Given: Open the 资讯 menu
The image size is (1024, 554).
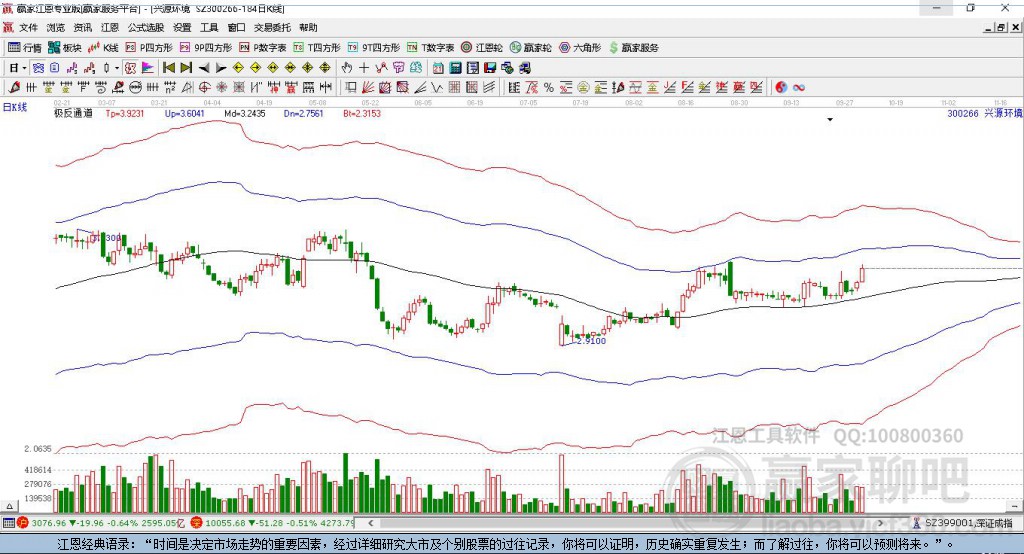Looking at the screenshot, I should point(82,27).
